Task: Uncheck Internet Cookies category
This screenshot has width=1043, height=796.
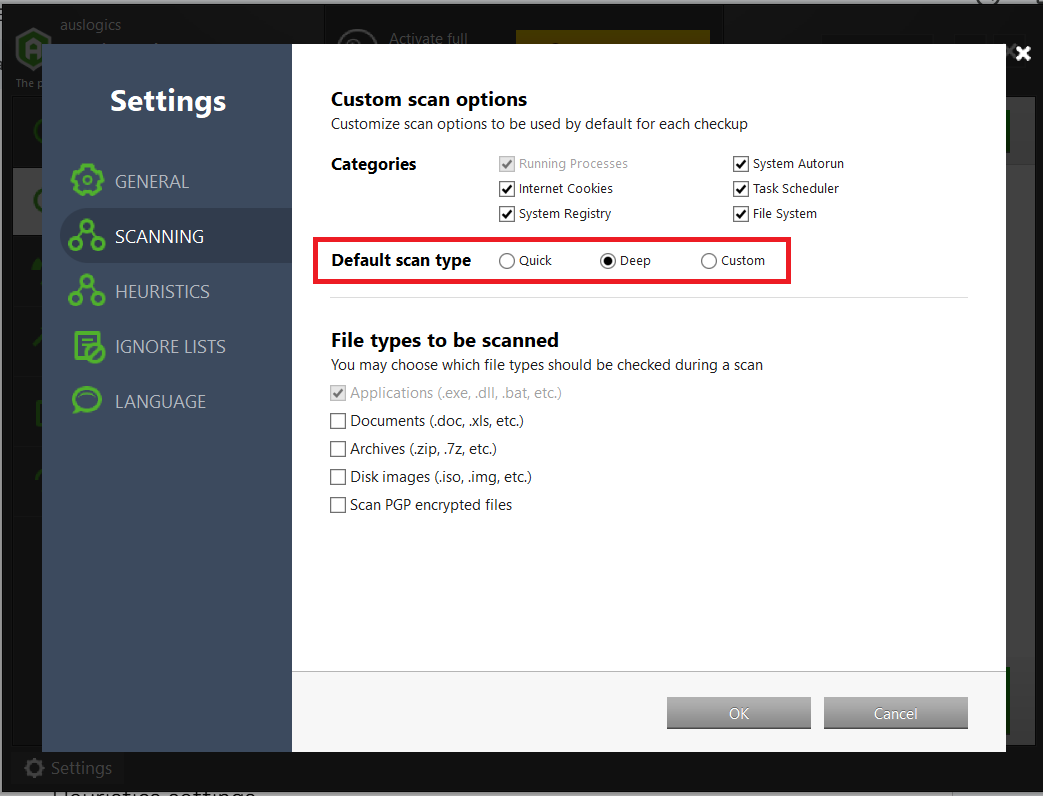Action: (507, 188)
